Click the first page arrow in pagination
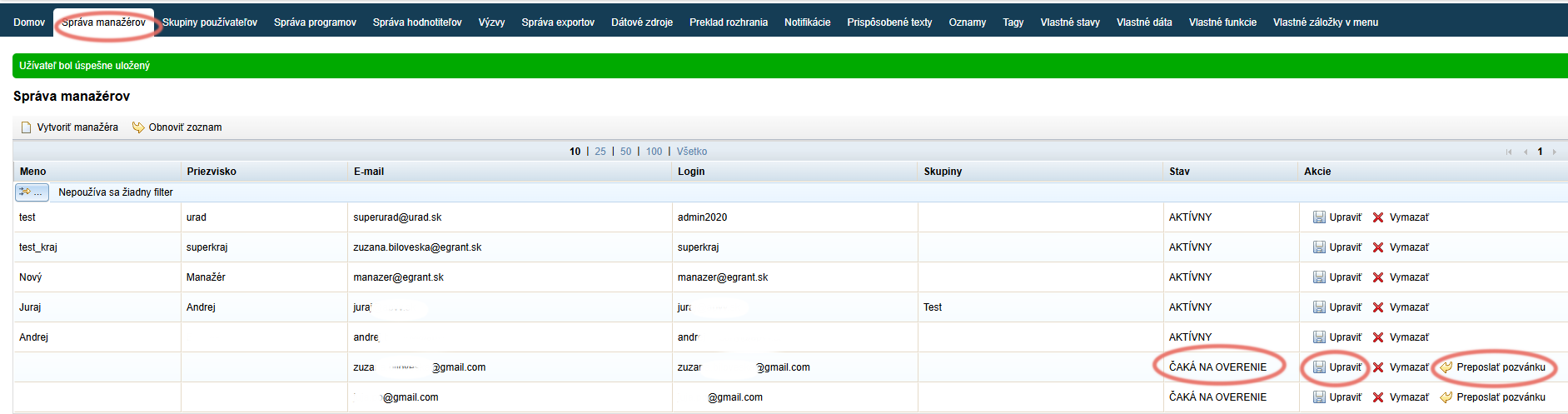1568x414 pixels. click(1509, 152)
